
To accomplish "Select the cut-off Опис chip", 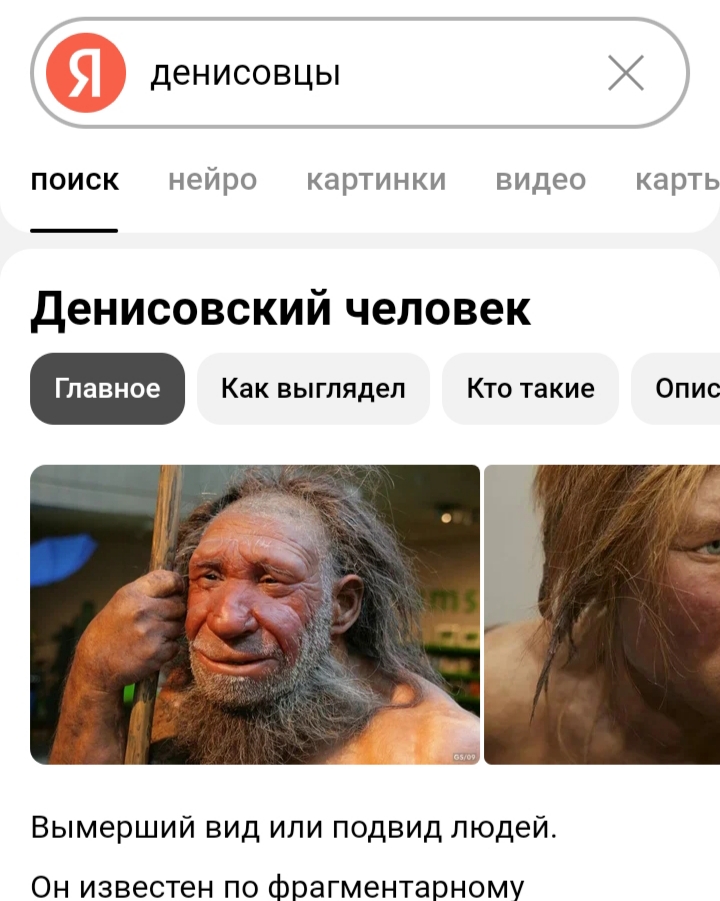I will pyautogui.click(x=676, y=388).
